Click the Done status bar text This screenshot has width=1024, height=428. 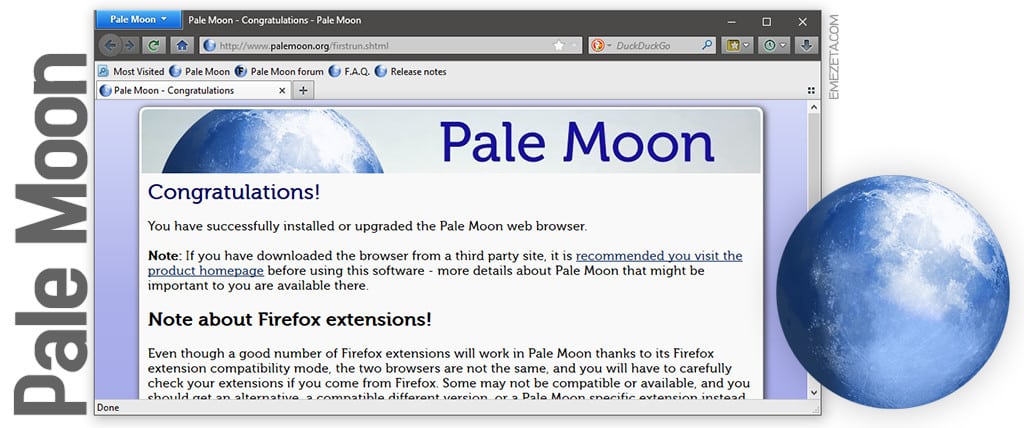coord(108,408)
